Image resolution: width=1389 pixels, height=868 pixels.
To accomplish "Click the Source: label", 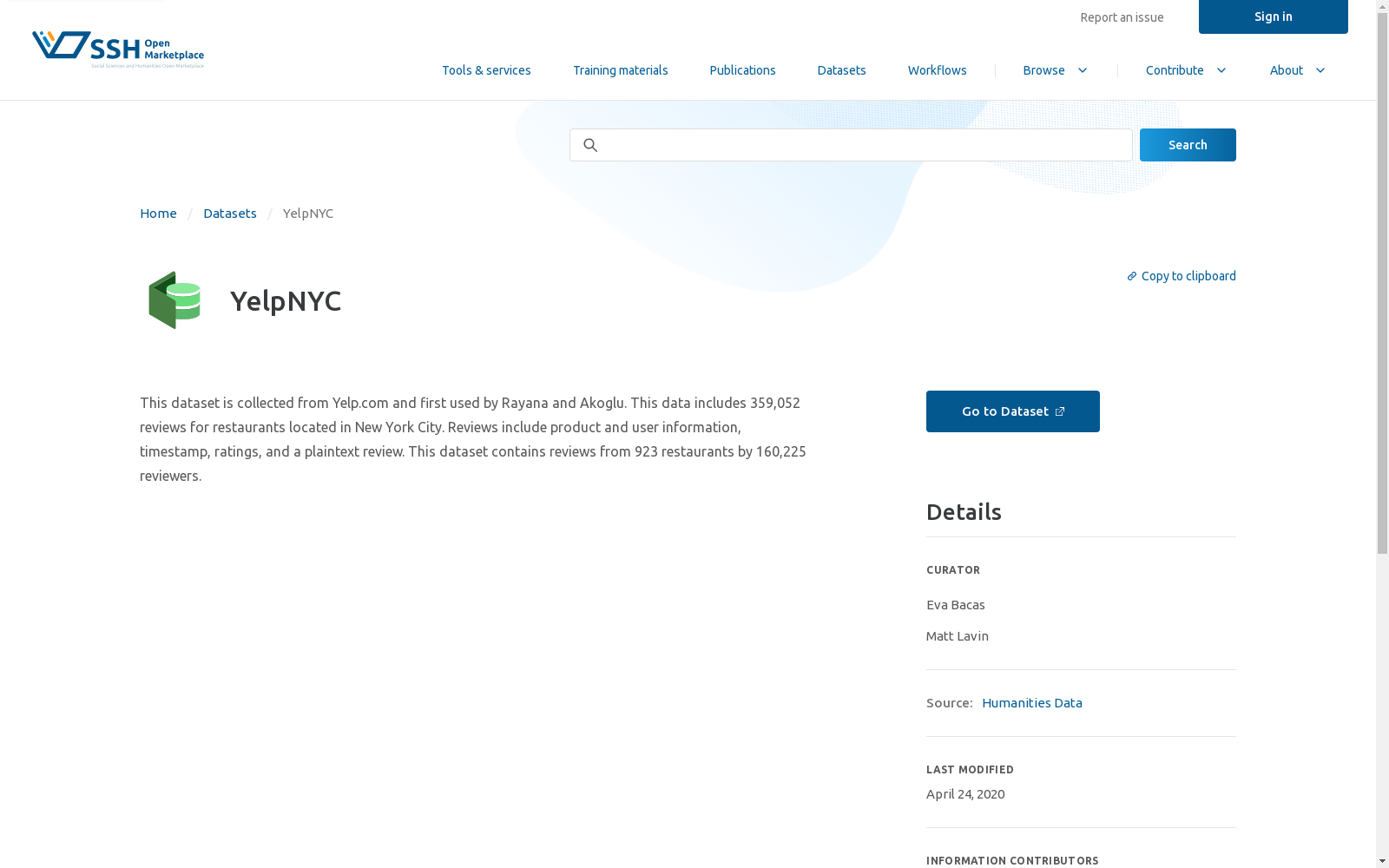I will pyautogui.click(x=950, y=703).
